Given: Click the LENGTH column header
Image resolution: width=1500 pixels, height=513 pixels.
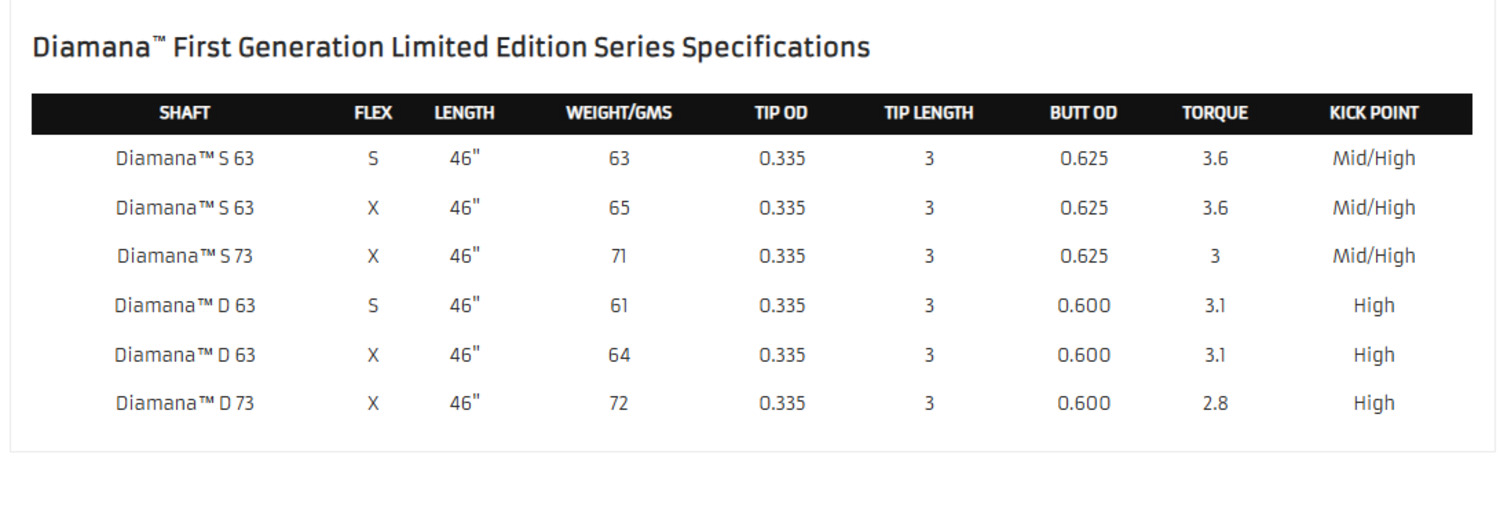Looking at the screenshot, I should pyautogui.click(x=464, y=113).
